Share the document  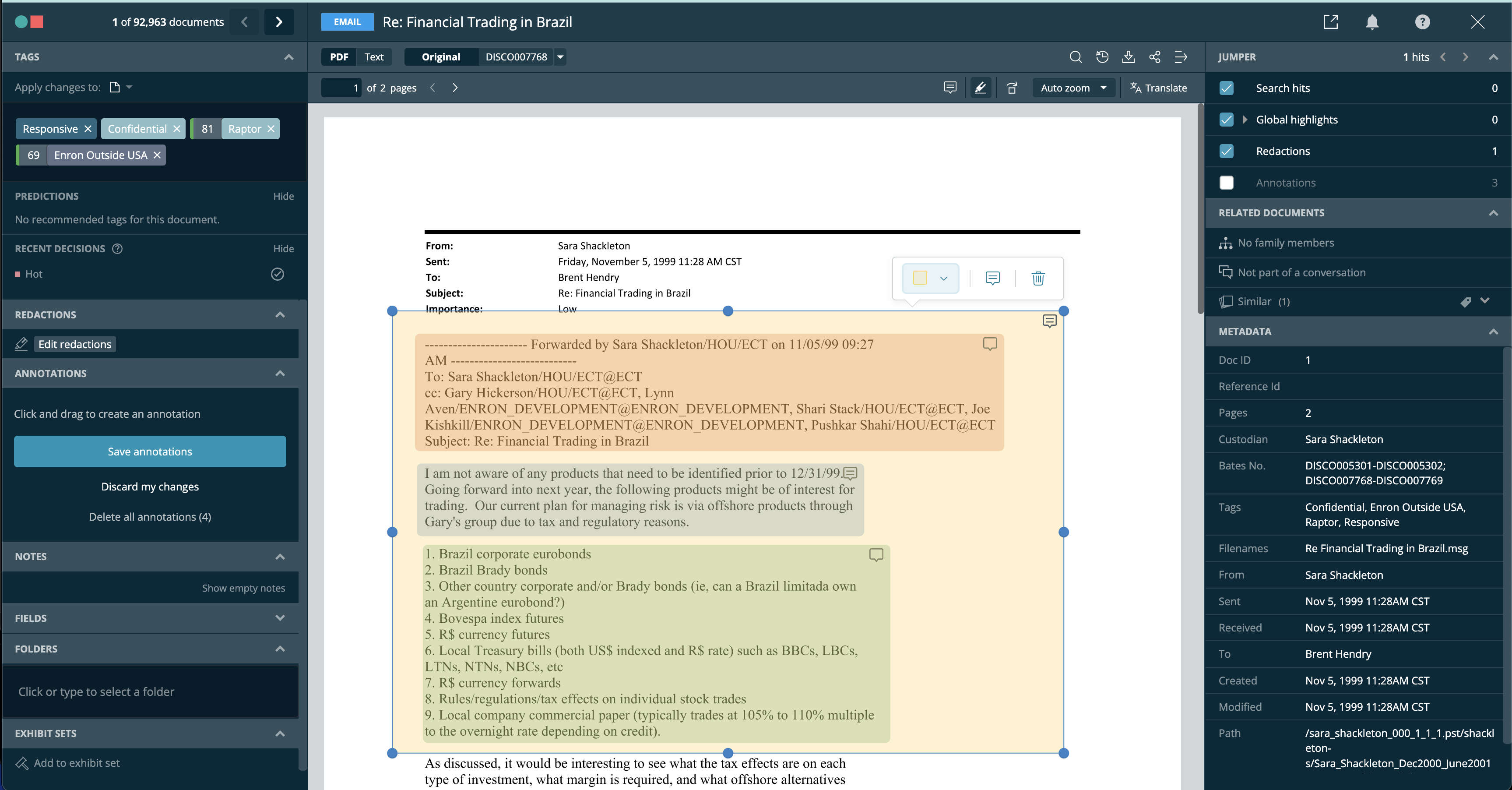coord(1154,57)
